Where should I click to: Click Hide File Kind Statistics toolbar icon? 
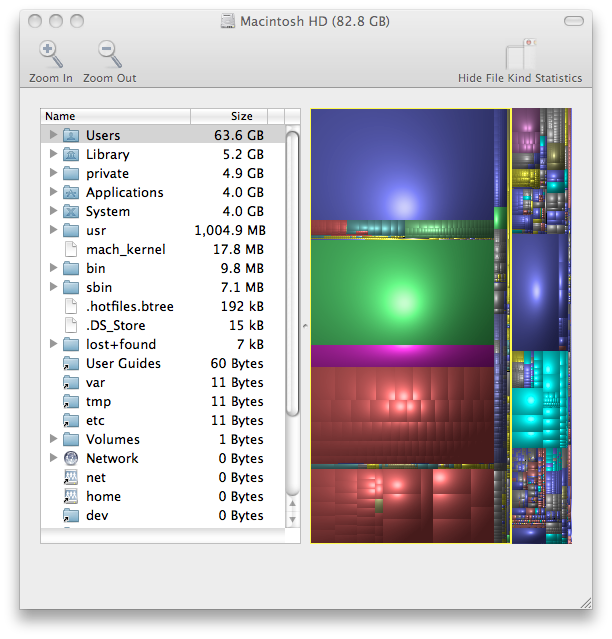click(520, 54)
